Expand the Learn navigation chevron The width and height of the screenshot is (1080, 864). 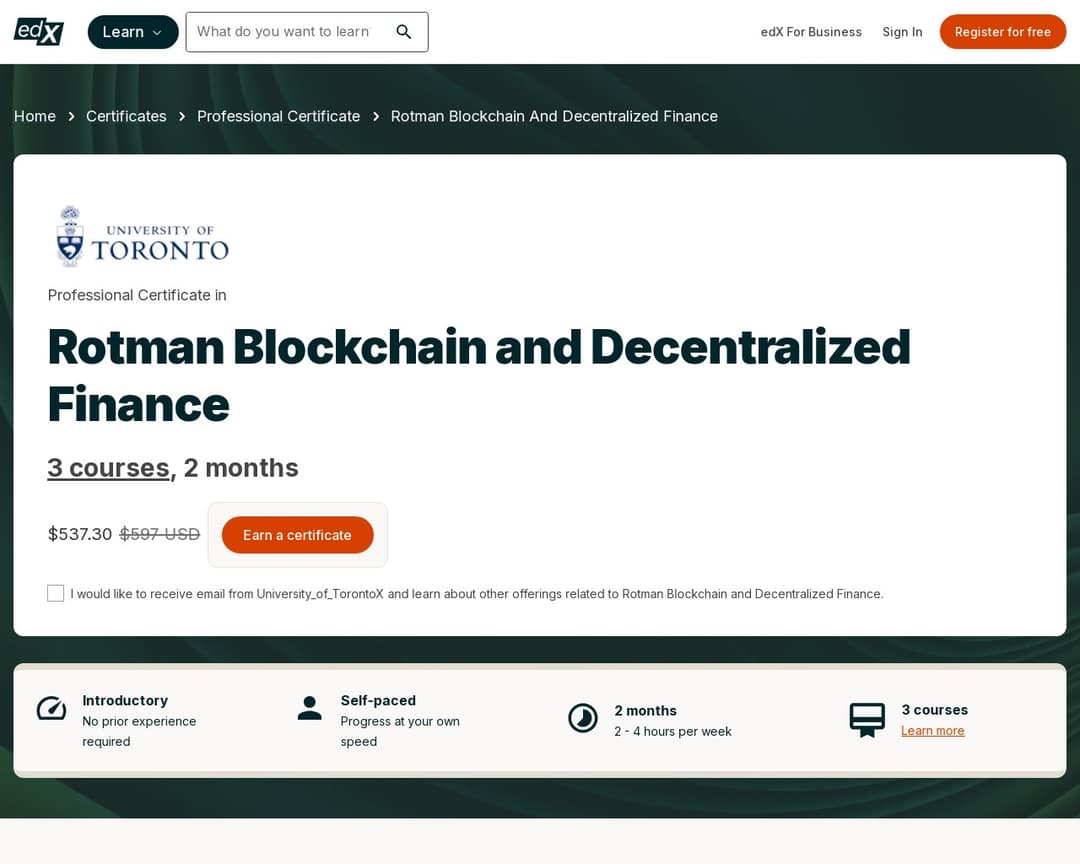point(156,32)
